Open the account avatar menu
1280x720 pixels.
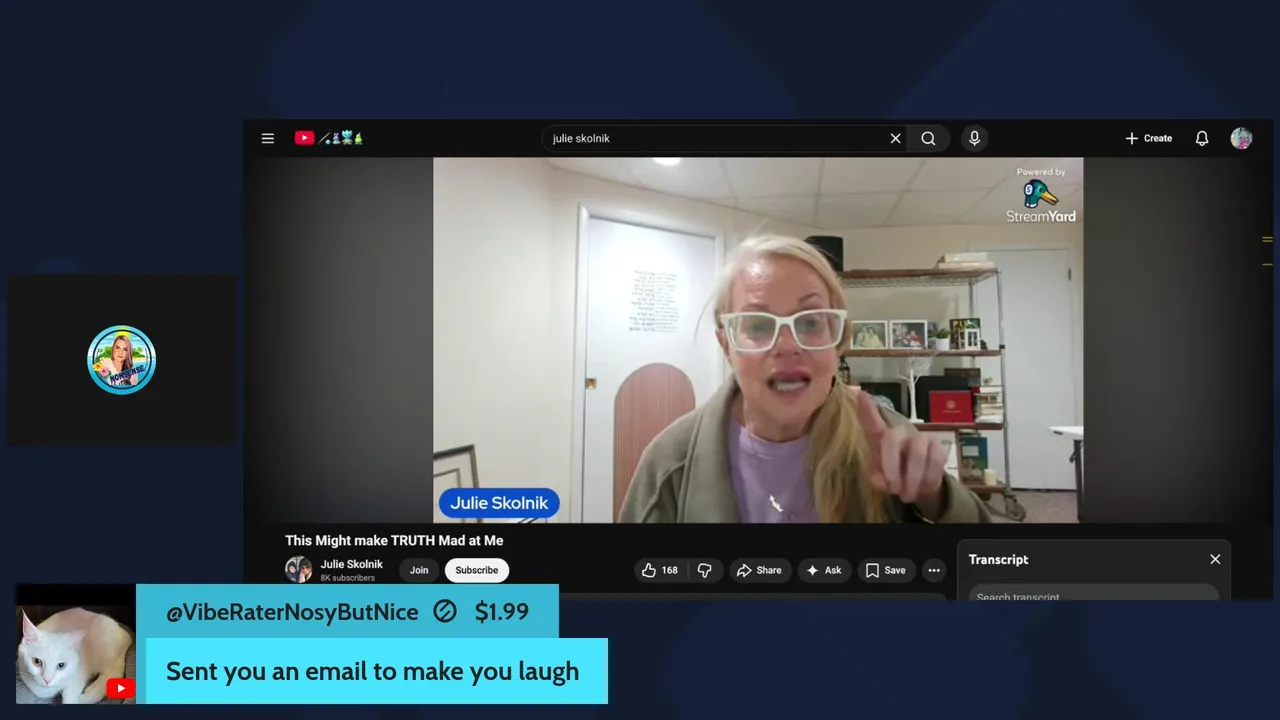tap(1241, 138)
